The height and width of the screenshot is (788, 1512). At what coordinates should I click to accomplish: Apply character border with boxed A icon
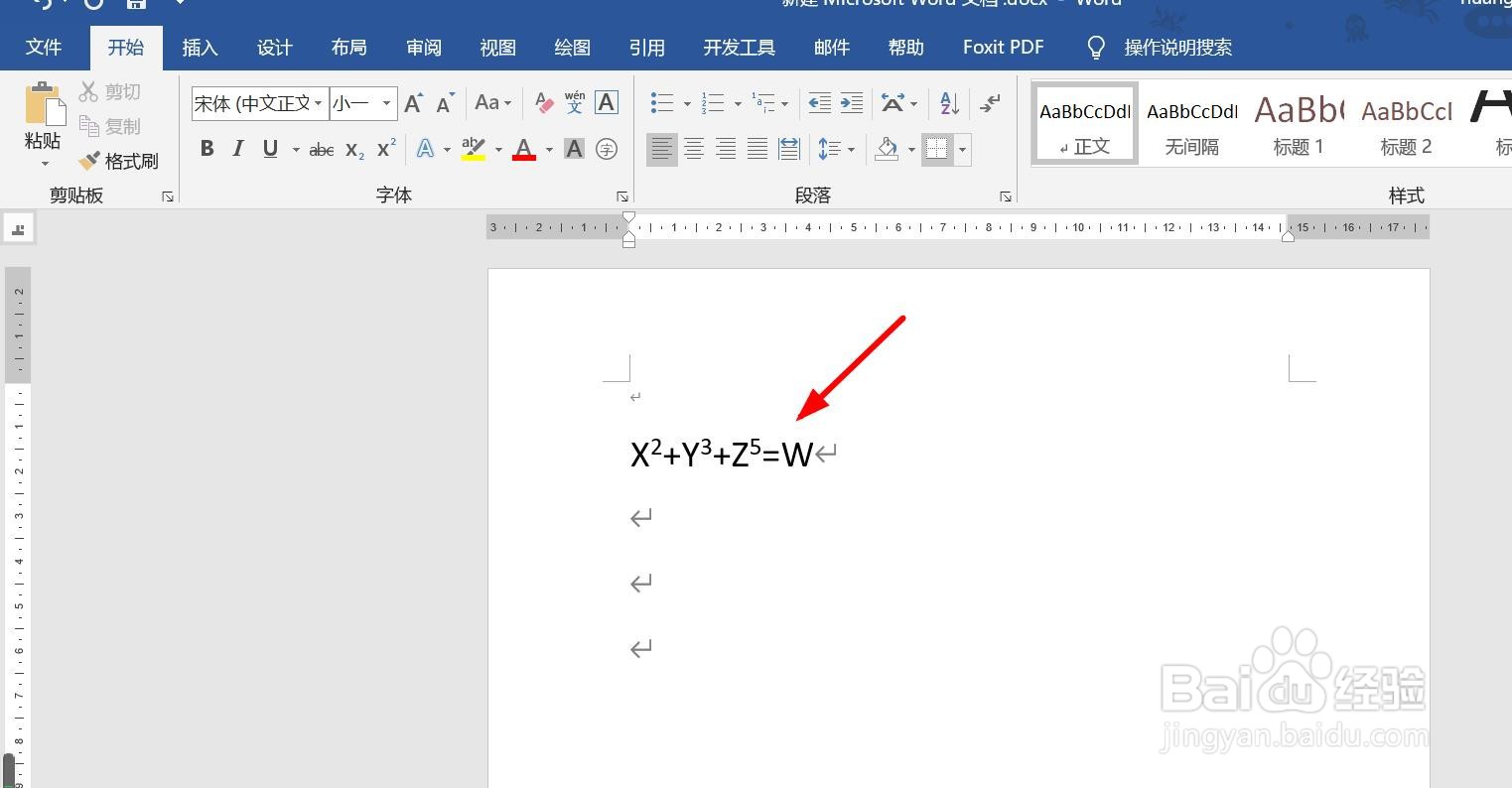tap(607, 102)
